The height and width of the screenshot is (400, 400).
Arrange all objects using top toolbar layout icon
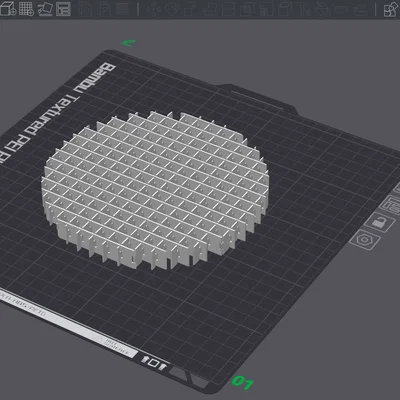click(x=63, y=9)
